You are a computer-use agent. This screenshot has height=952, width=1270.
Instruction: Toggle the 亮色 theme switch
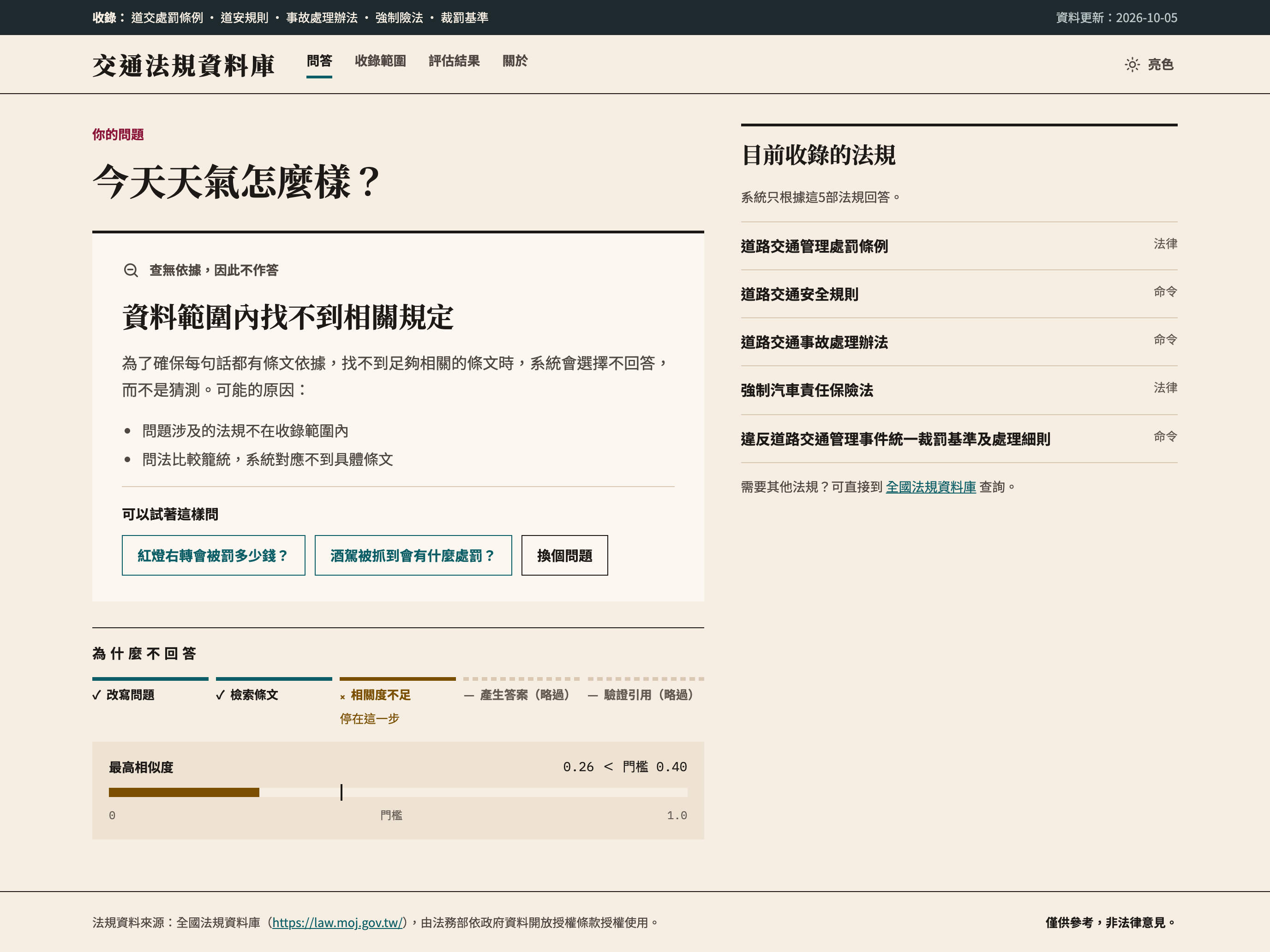[1149, 64]
